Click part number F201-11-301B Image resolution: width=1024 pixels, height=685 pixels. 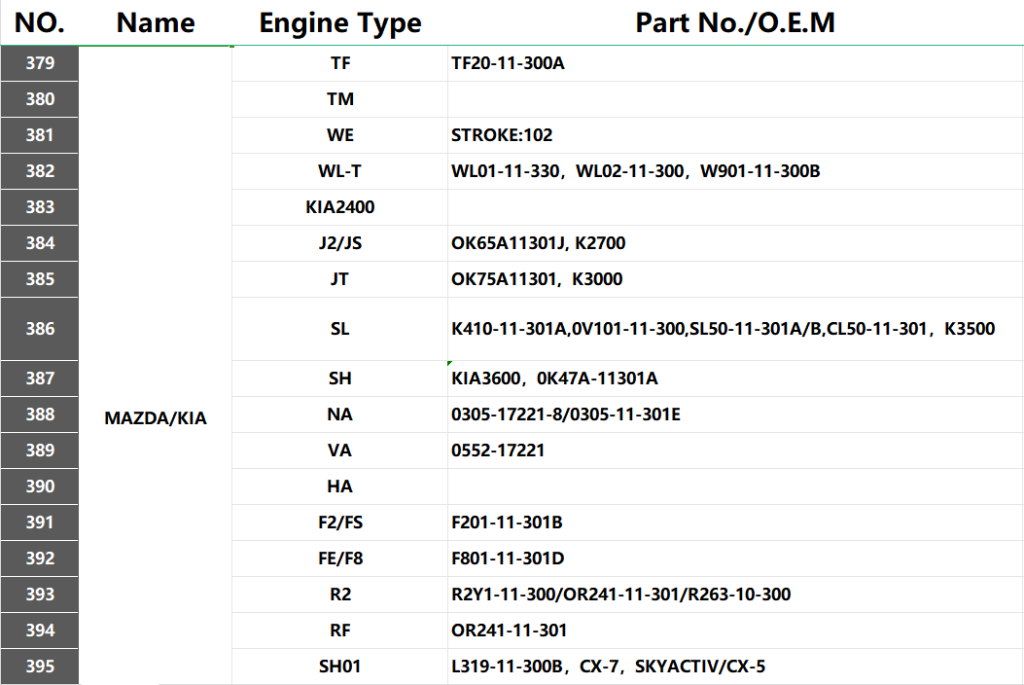pyautogui.click(x=735, y=522)
